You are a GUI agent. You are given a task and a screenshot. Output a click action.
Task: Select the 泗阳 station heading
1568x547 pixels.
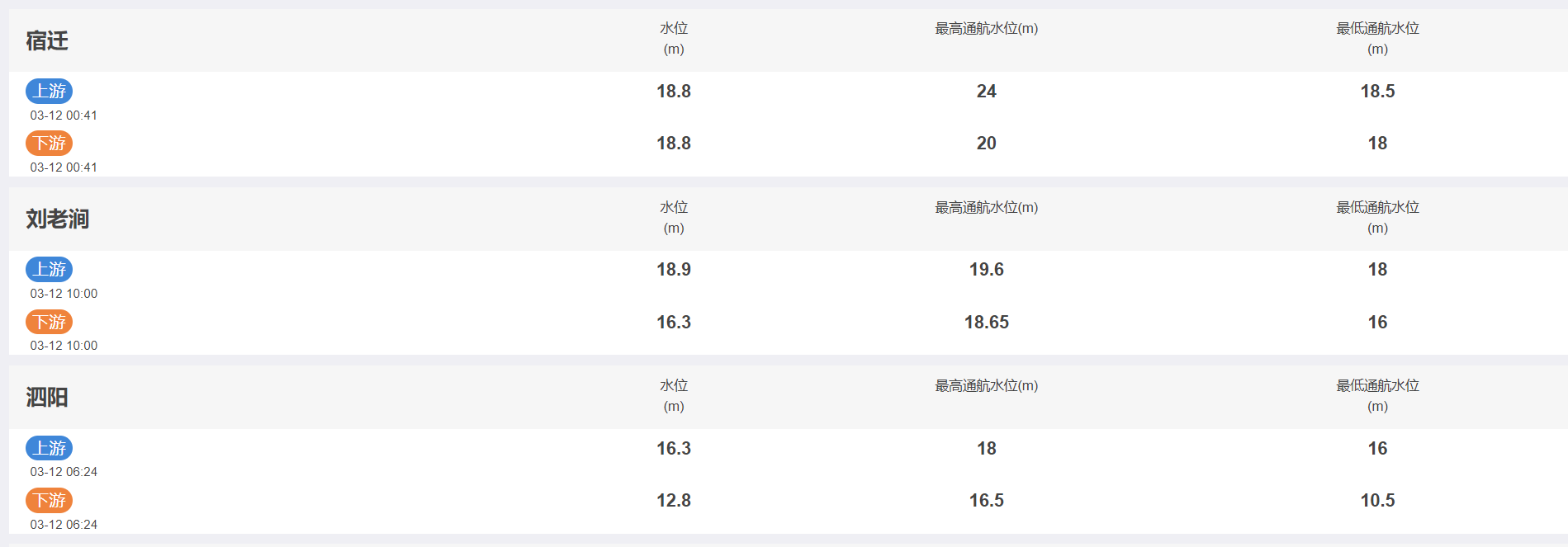(x=47, y=398)
